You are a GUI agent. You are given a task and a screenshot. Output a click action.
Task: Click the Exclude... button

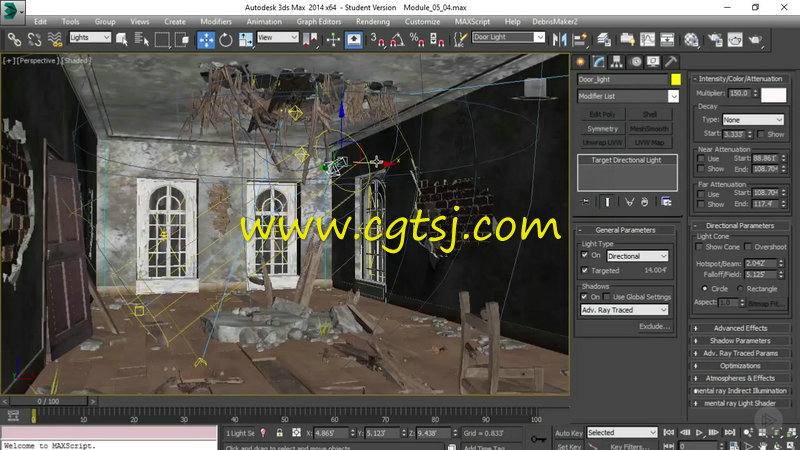pyautogui.click(x=654, y=326)
